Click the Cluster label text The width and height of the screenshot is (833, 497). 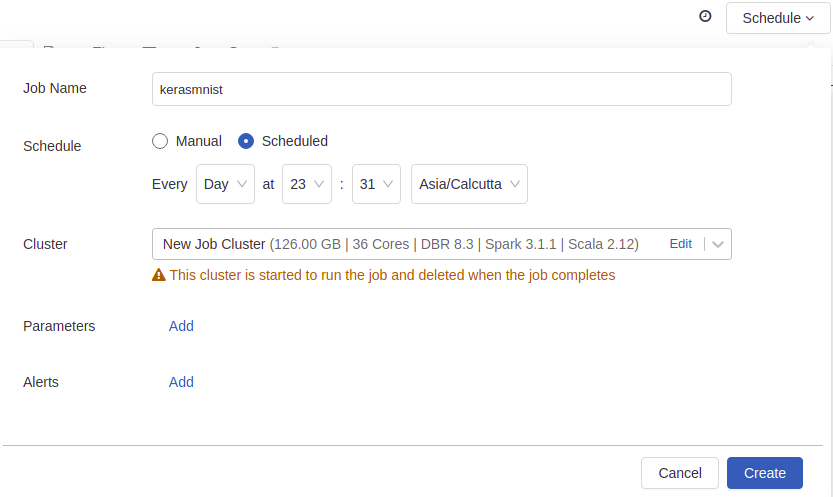45,244
